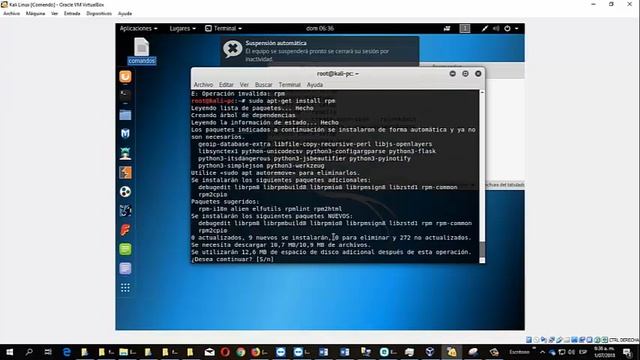The width and height of the screenshot is (640, 360).
Task: Open Google Chrome on taskbar
Action: (241, 352)
